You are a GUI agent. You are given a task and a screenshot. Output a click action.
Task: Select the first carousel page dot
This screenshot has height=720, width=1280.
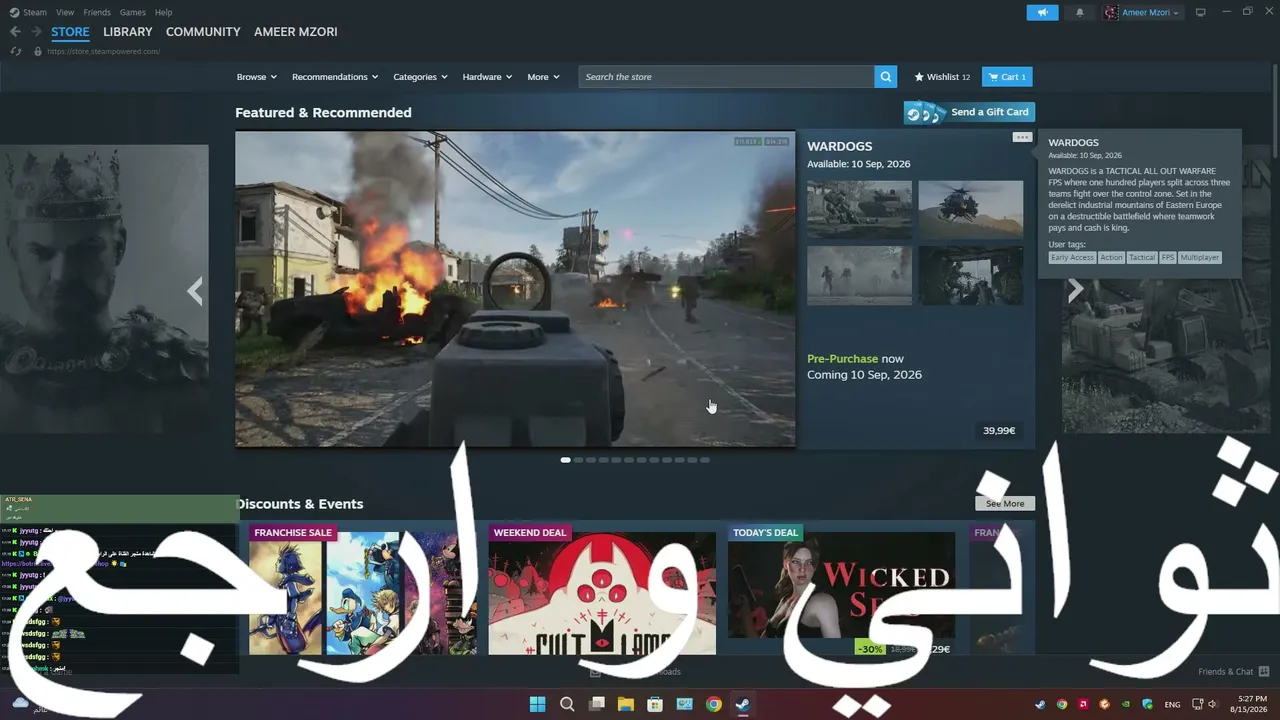tap(566, 460)
